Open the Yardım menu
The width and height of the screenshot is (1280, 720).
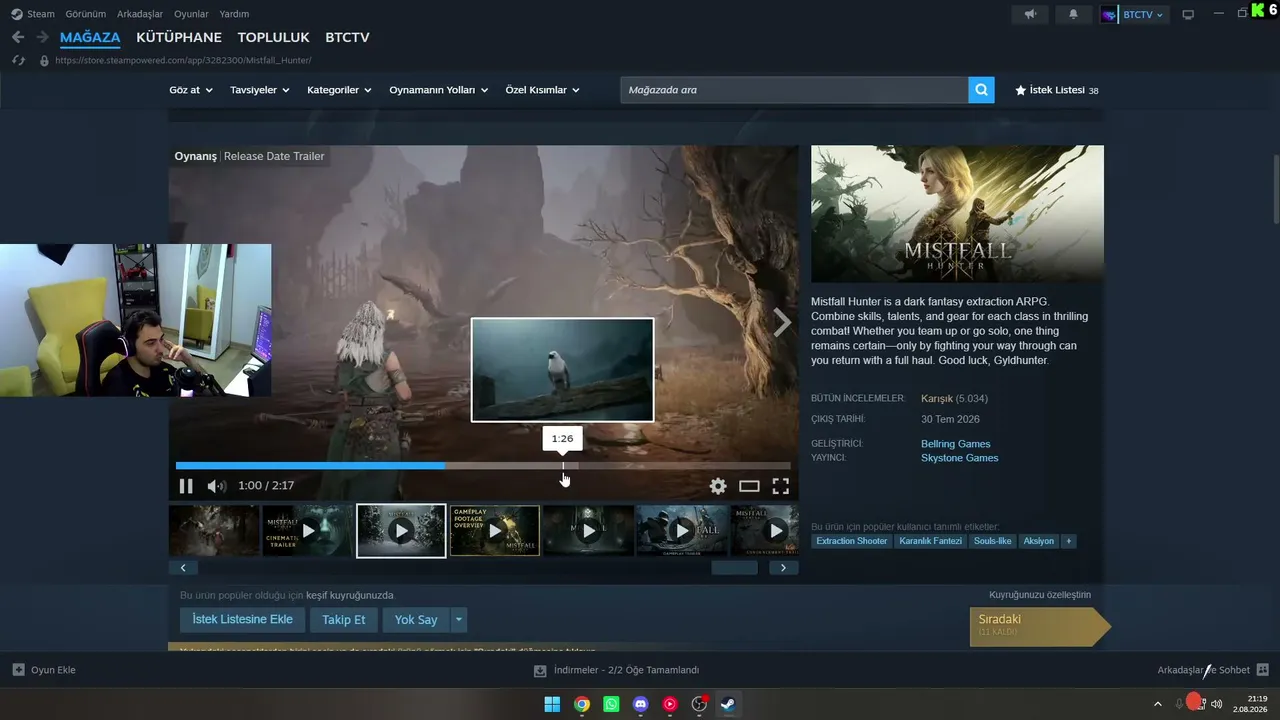click(234, 14)
